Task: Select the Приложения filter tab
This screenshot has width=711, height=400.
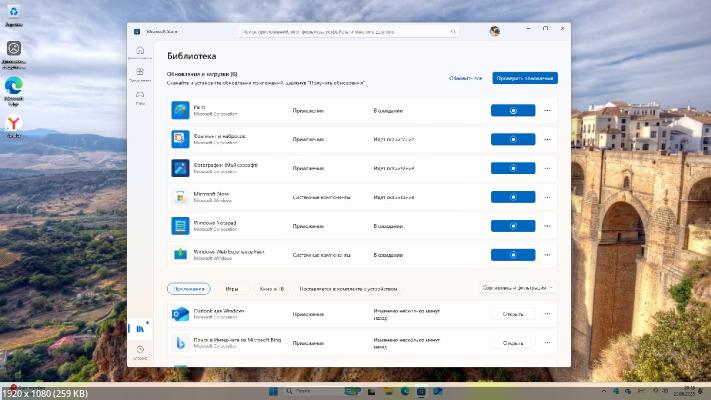Action: click(x=189, y=288)
